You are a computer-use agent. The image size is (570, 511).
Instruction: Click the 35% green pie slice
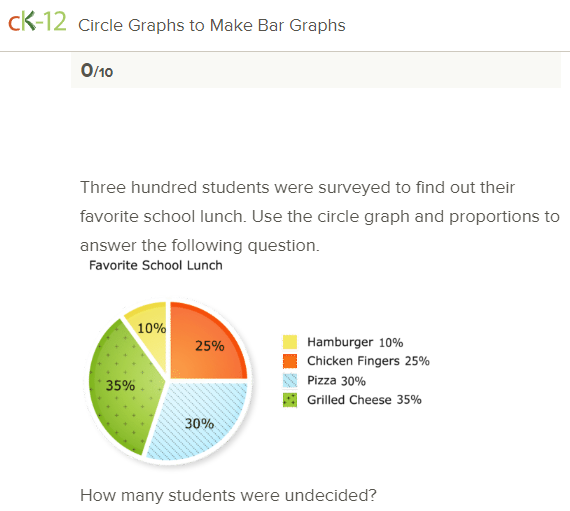(124, 389)
